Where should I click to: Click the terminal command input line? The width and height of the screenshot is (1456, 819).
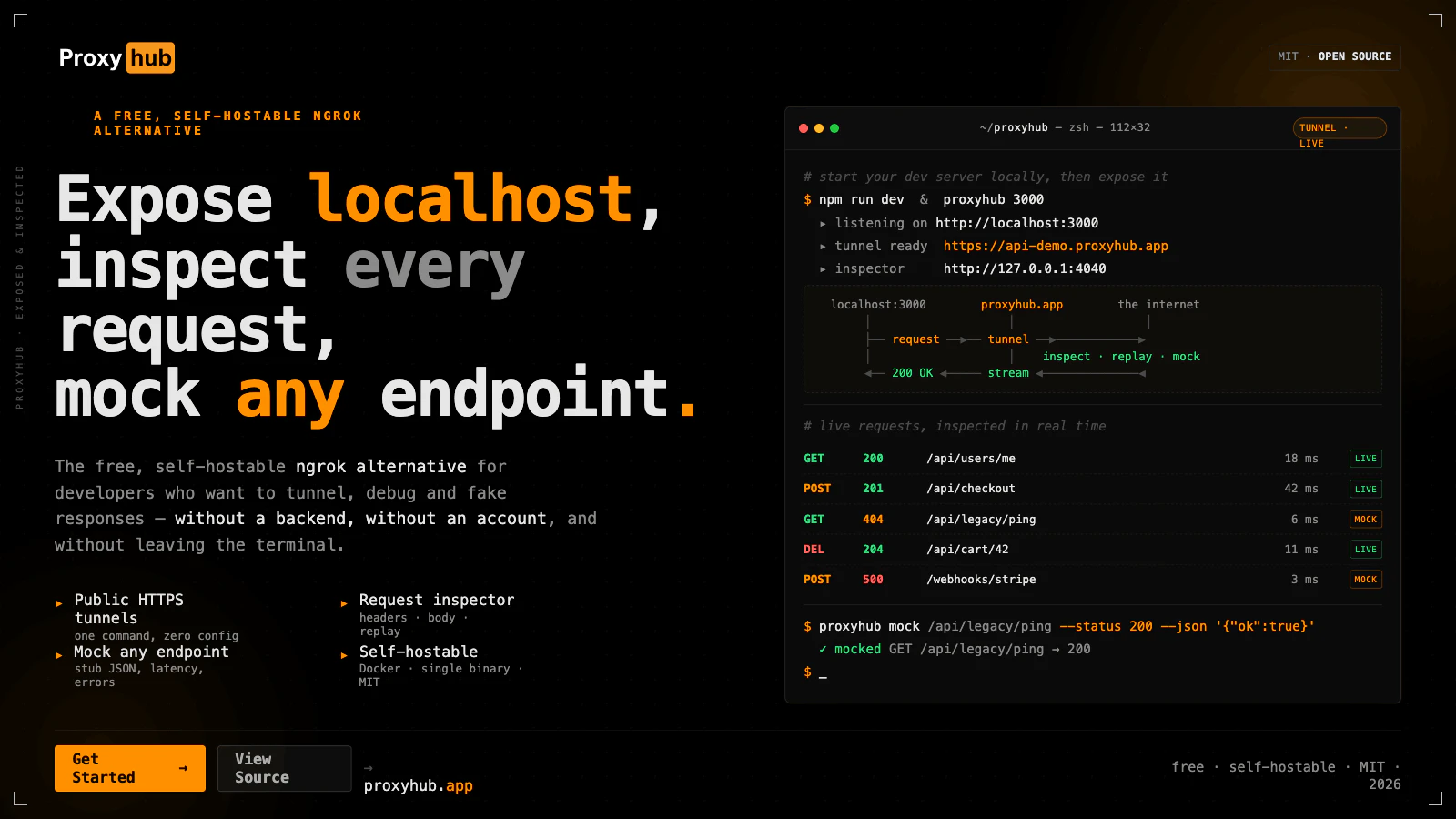[820, 672]
